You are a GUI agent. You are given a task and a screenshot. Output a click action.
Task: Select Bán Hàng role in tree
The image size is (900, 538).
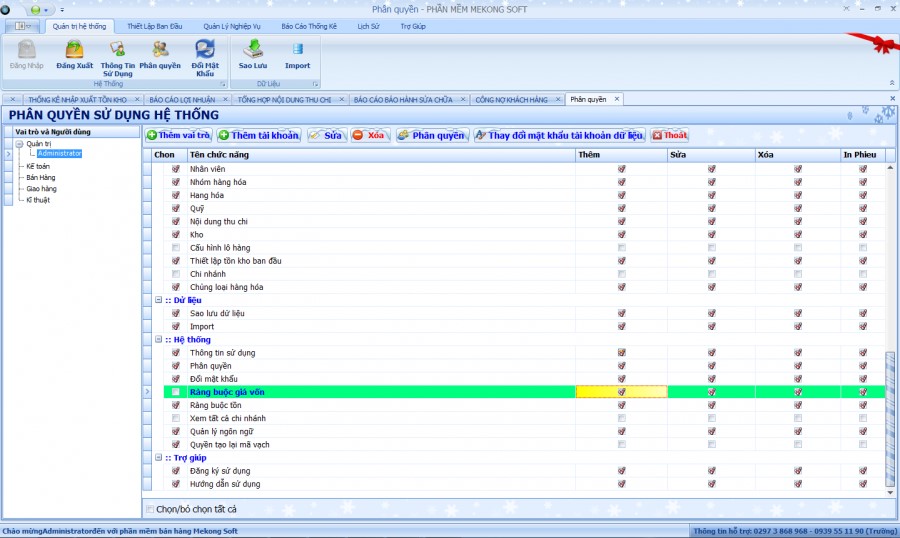41,177
